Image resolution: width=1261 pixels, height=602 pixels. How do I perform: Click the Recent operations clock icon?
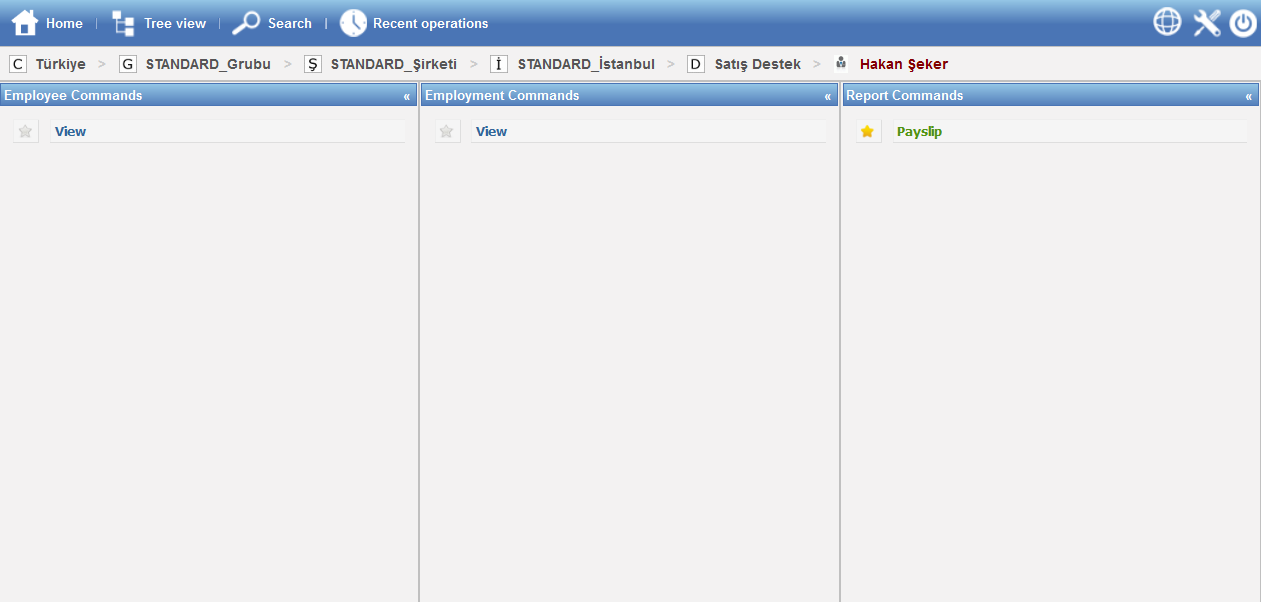(353, 23)
